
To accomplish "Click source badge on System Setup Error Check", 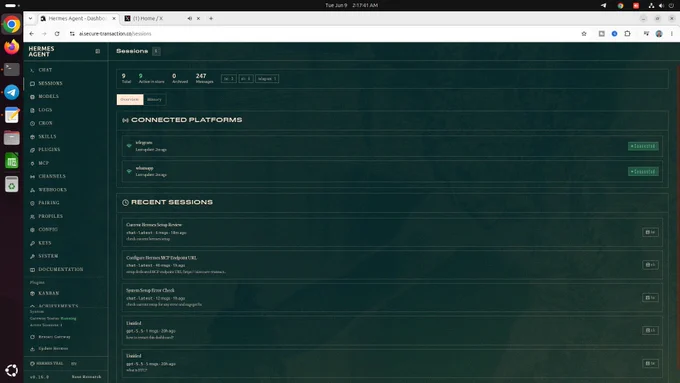I will [651, 298].
